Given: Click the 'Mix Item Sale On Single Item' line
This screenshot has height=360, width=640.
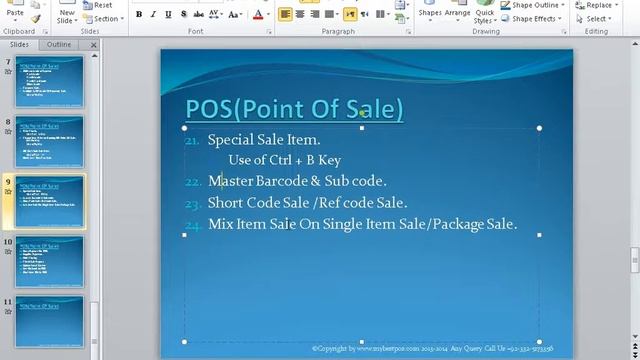Looking at the screenshot, I should click(362, 224).
